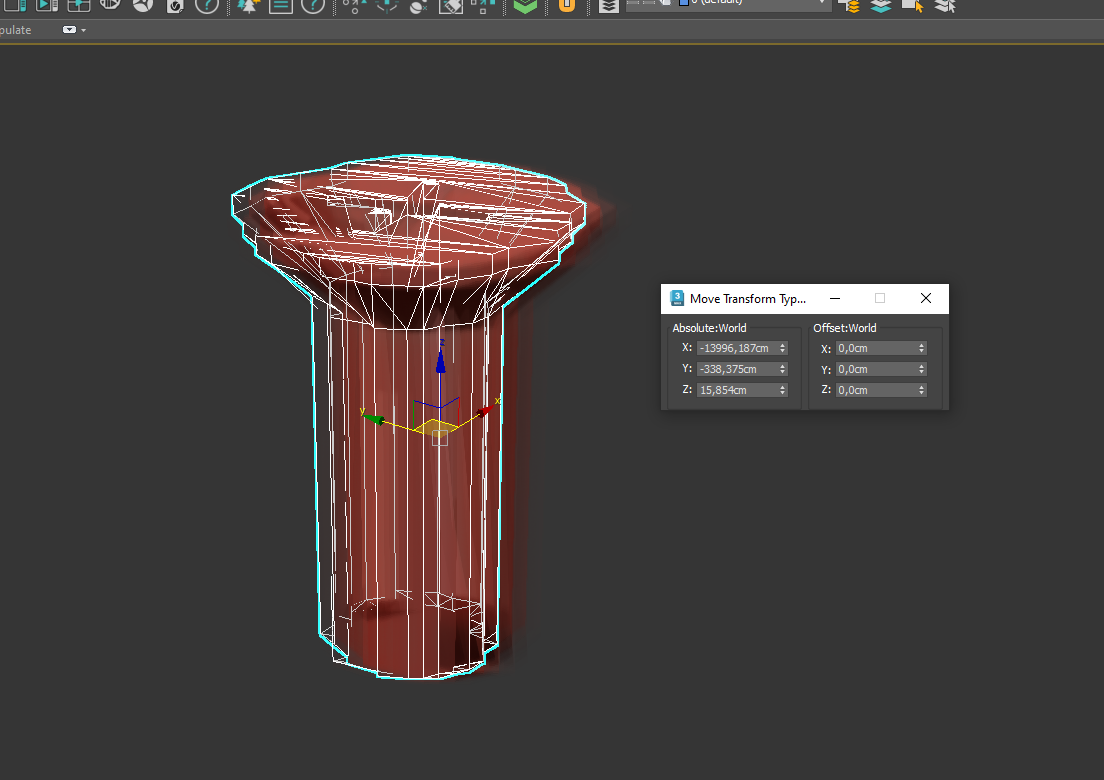Click the Offset World X spinner arrows
The image size is (1104, 780).
[921, 348]
